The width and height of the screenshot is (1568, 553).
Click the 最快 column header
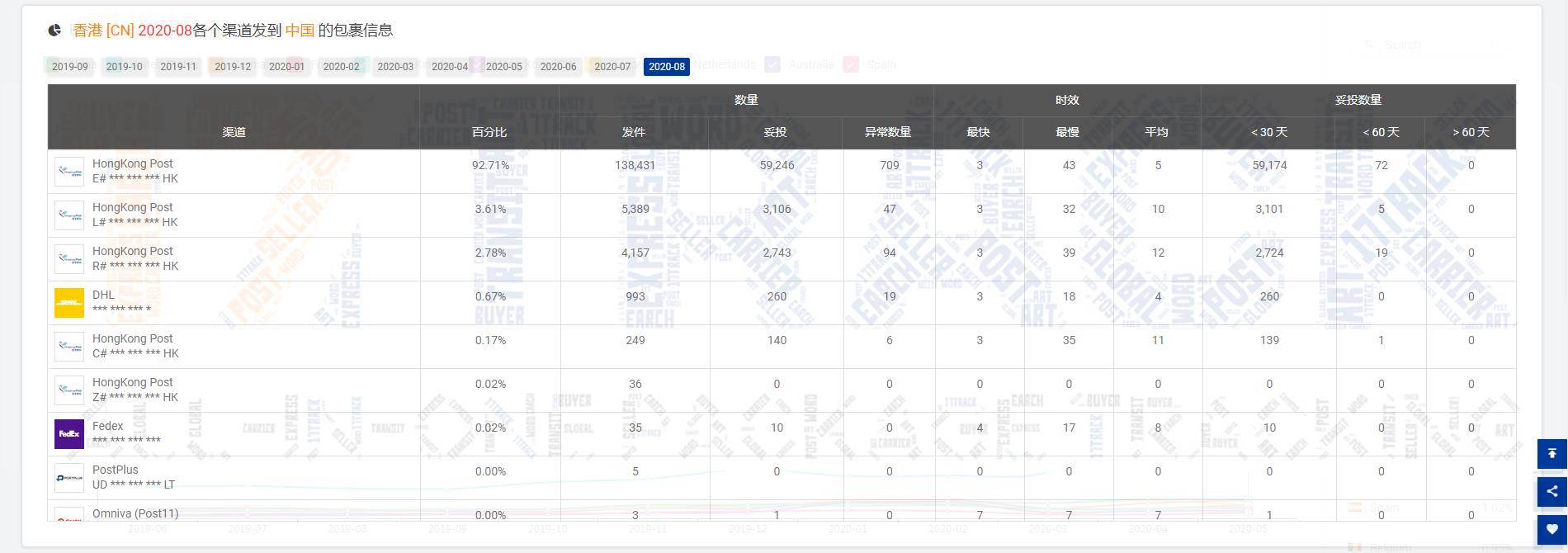978,132
